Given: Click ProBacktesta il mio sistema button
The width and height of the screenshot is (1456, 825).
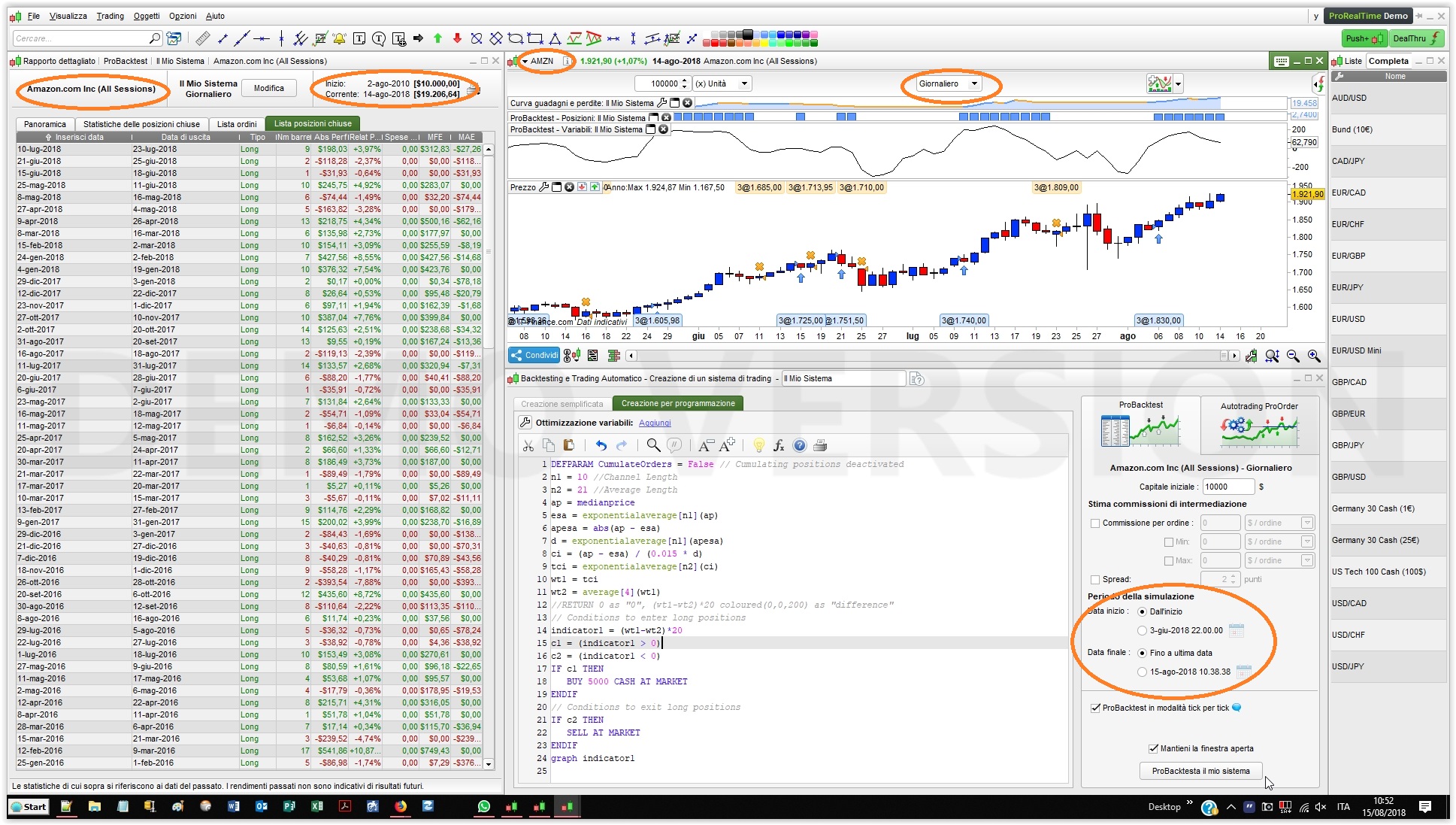Looking at the screenshot, I should (x=1200, y=771).
